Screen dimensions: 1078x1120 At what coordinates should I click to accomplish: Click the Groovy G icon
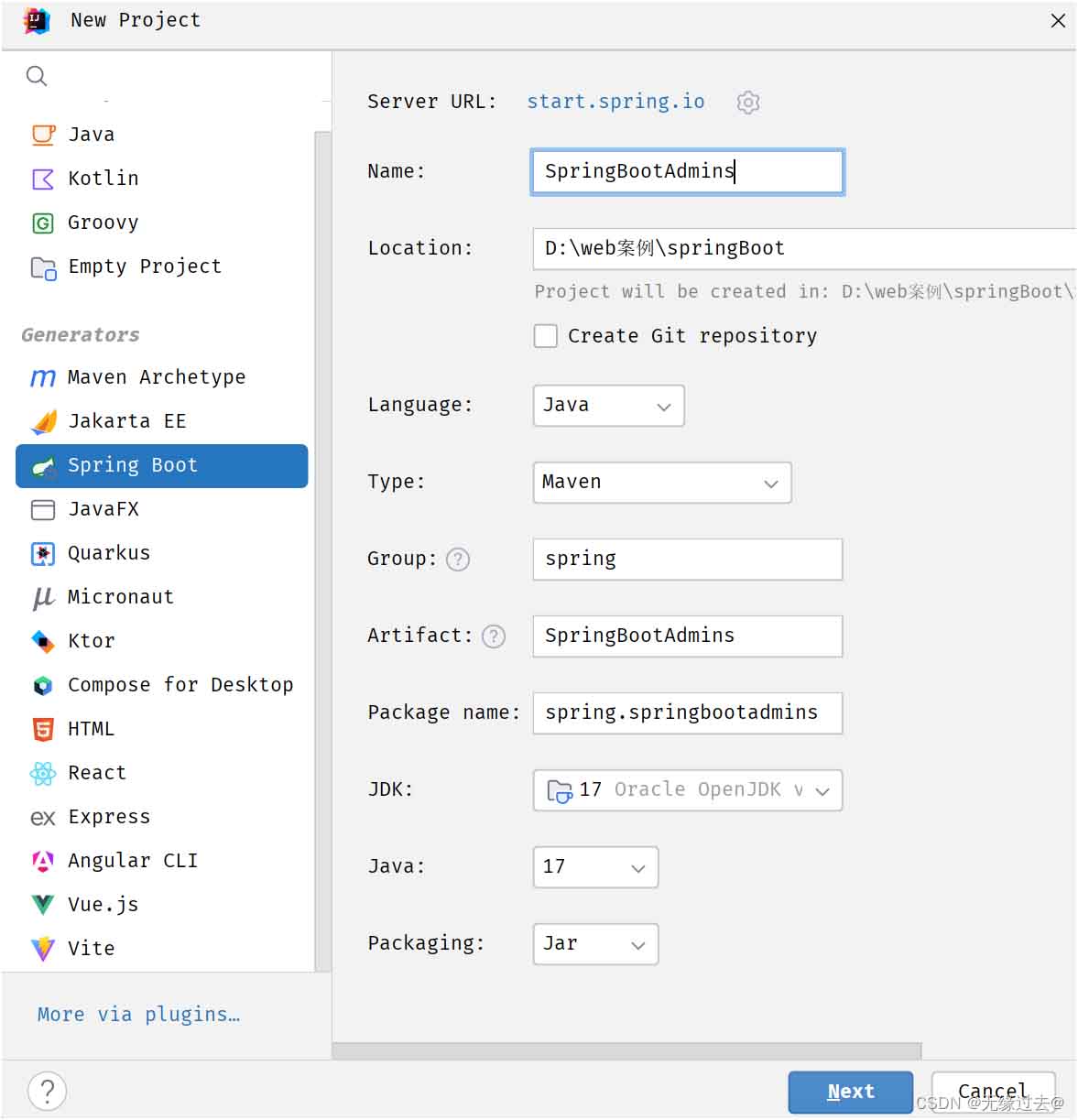coord(43,223)
